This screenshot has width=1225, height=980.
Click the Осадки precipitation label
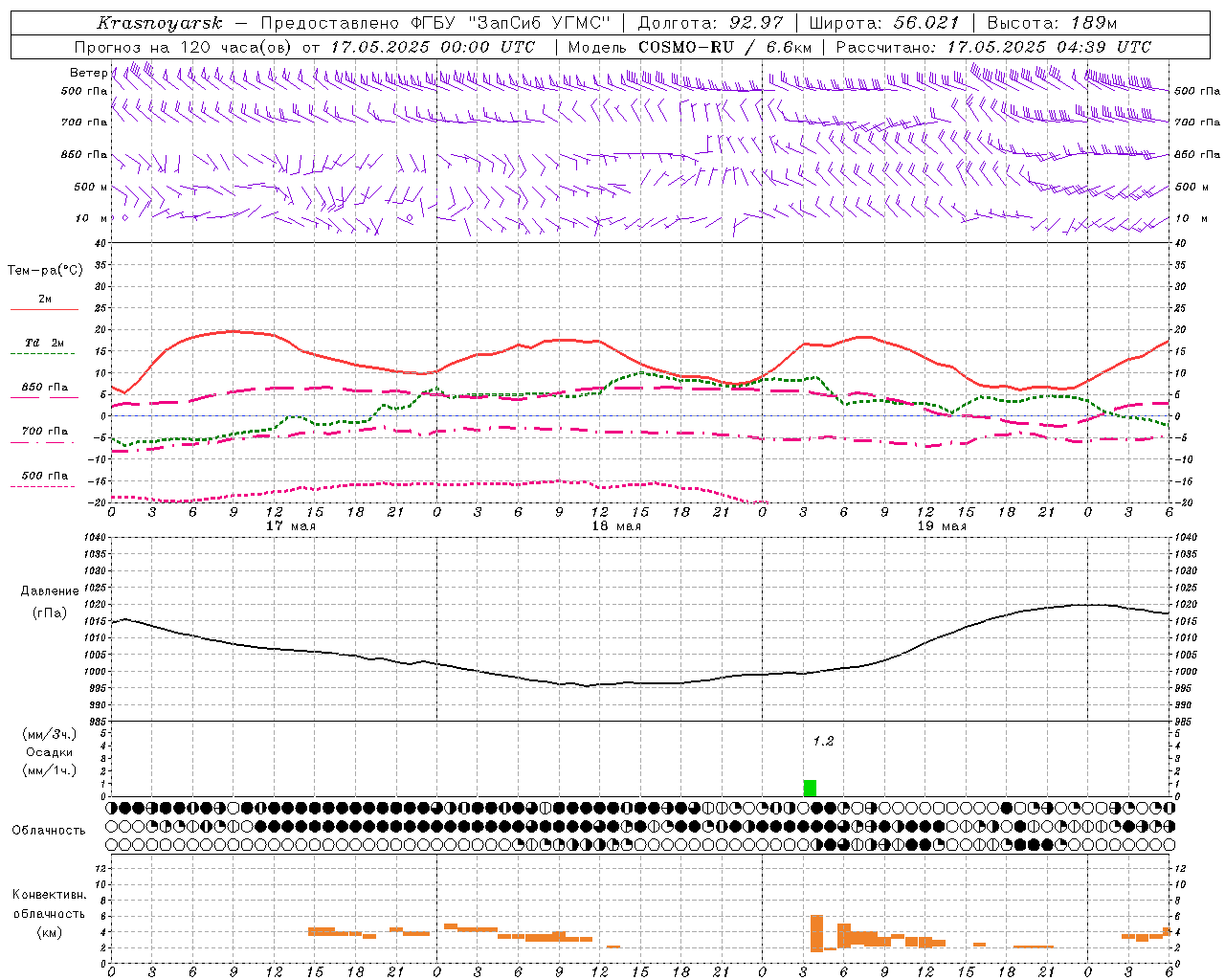(x=50, y=752)
